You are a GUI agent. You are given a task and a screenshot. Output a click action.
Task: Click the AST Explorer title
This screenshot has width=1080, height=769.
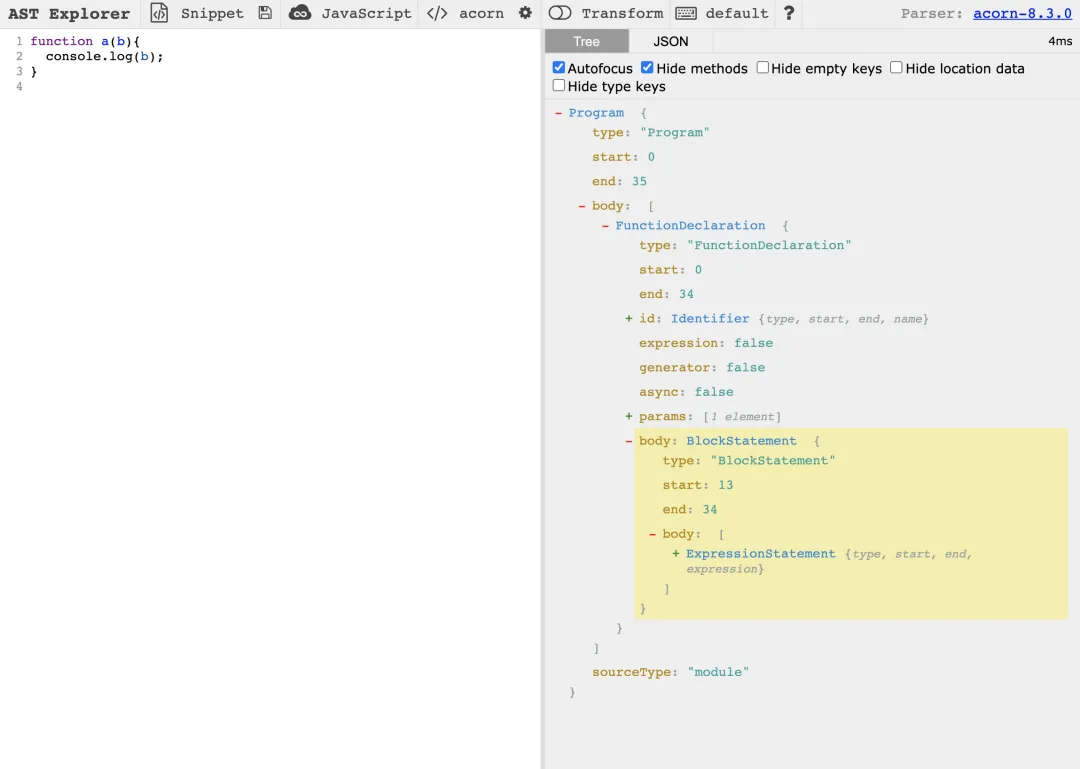coord(69,13)
